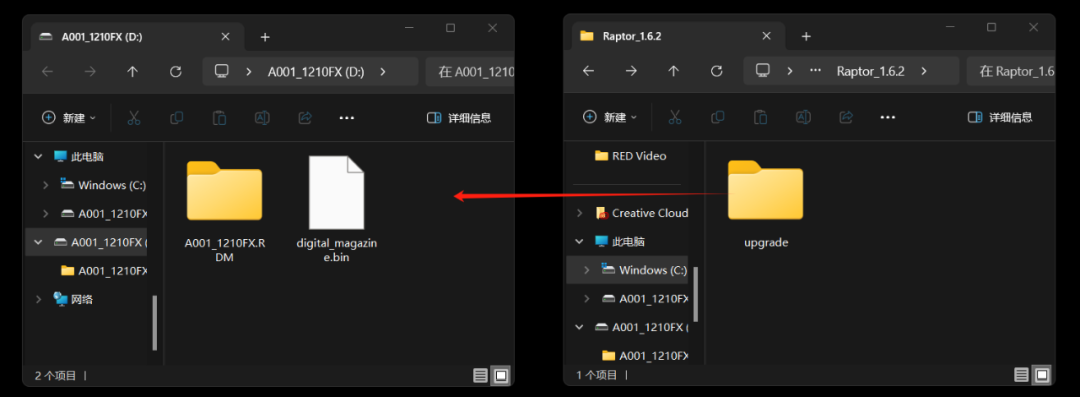Screen dimensions: 1080x397
Task: Open 新建 dropdown in A001_1210FX (D:) window
Action: pos(69,118)
